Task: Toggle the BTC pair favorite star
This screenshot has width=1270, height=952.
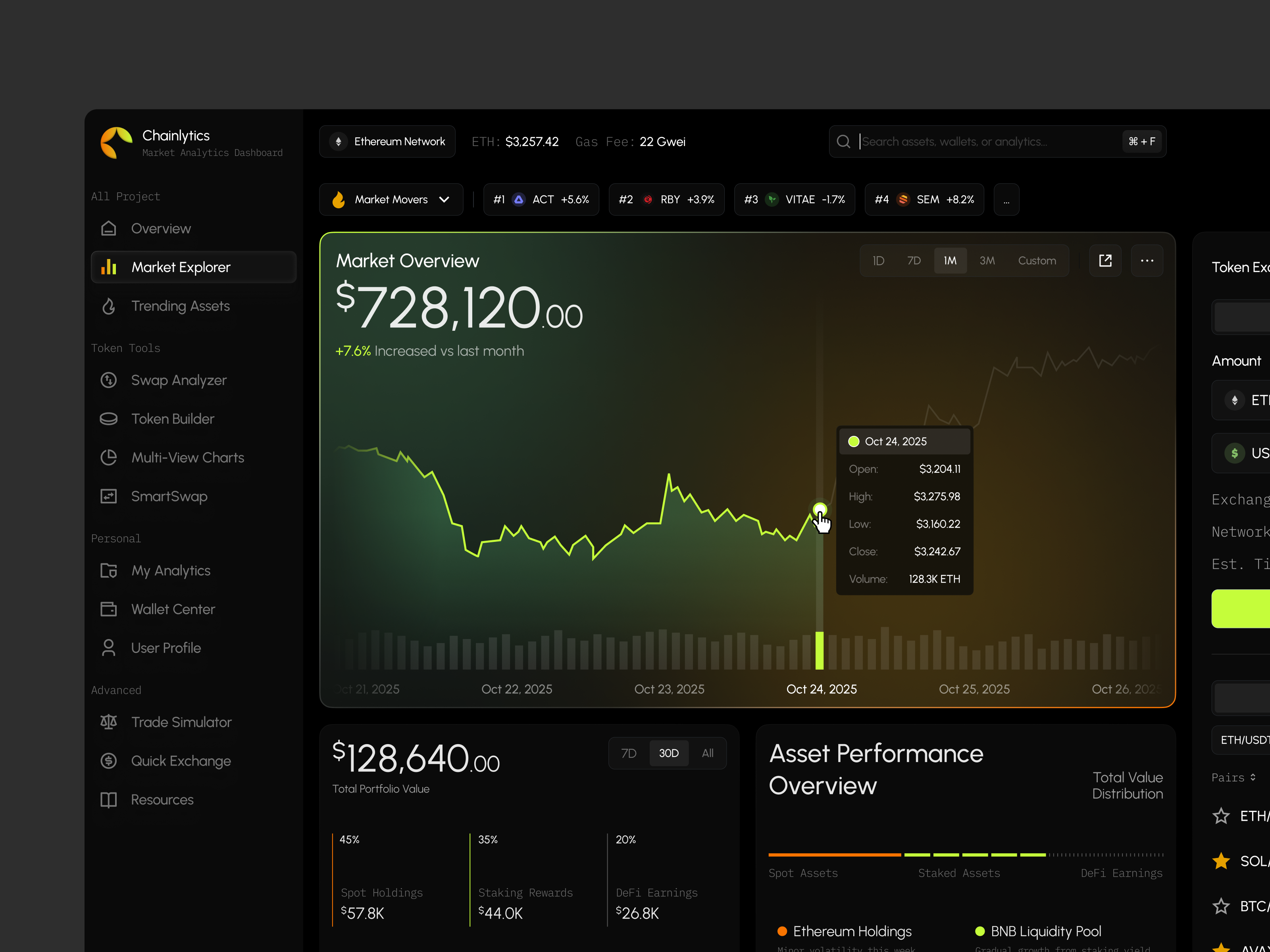Action: (1221, 907)
